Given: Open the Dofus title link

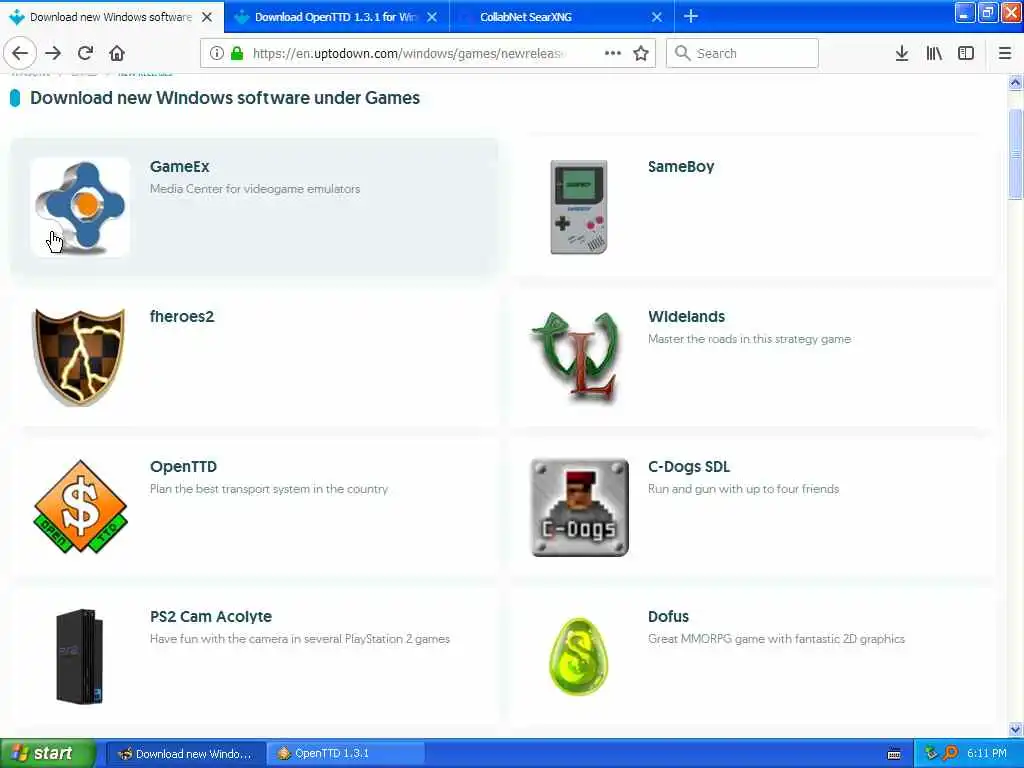Looking at the screenshot, I should (668, 616).
